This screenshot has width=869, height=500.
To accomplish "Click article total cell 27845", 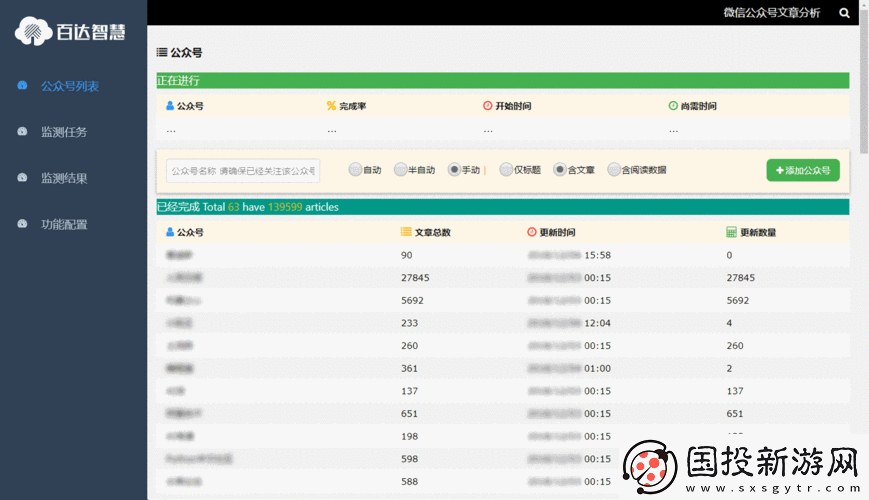I will tap(415, 278).
